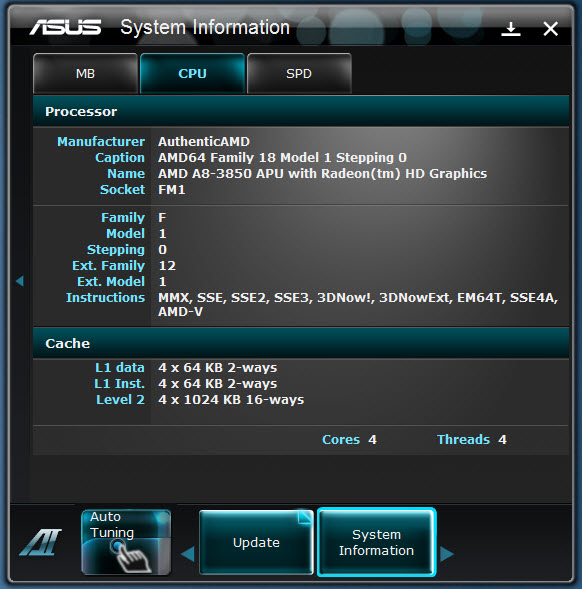Screen dimensions: 582x589
Task: Click the System Information button
Action: pyautogui.click(x=376, y=542)
